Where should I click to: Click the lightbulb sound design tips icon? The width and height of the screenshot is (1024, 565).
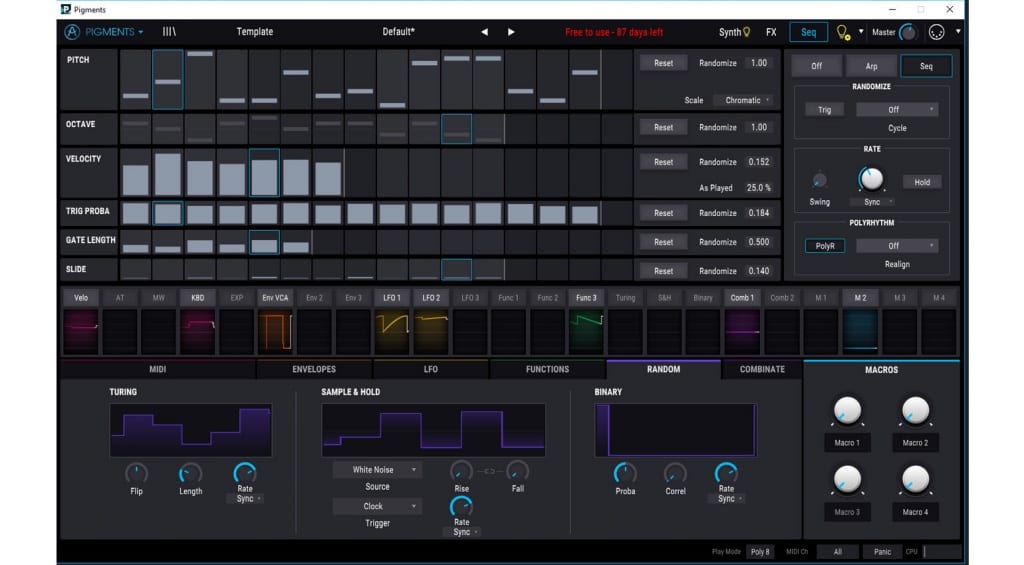[842, 32]
